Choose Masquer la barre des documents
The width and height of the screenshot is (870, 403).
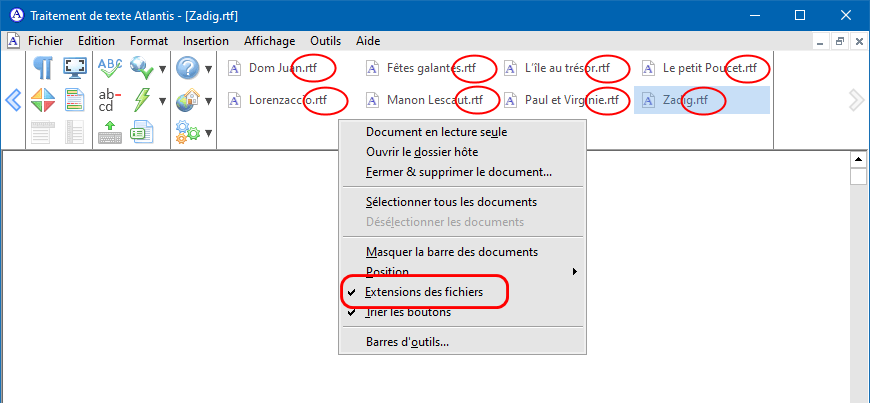452,252
